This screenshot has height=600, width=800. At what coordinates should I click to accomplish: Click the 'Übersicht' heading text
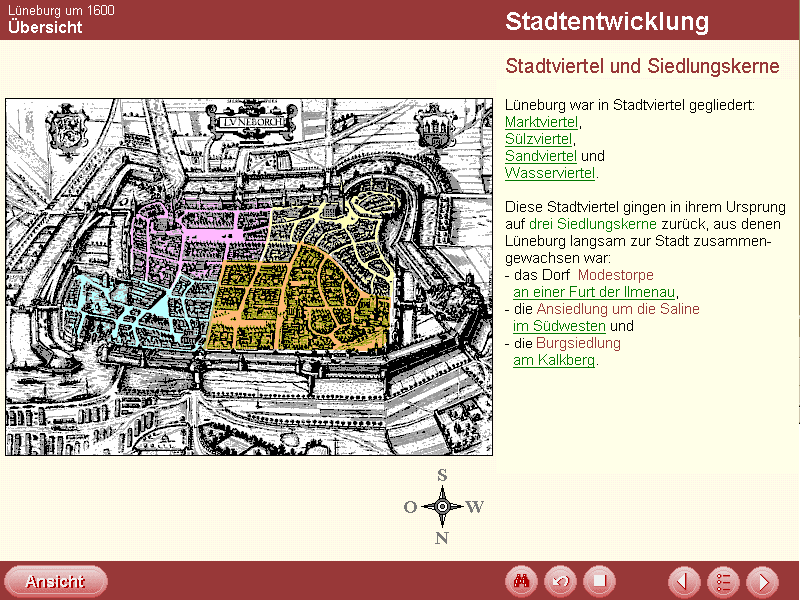coord(45,27)
